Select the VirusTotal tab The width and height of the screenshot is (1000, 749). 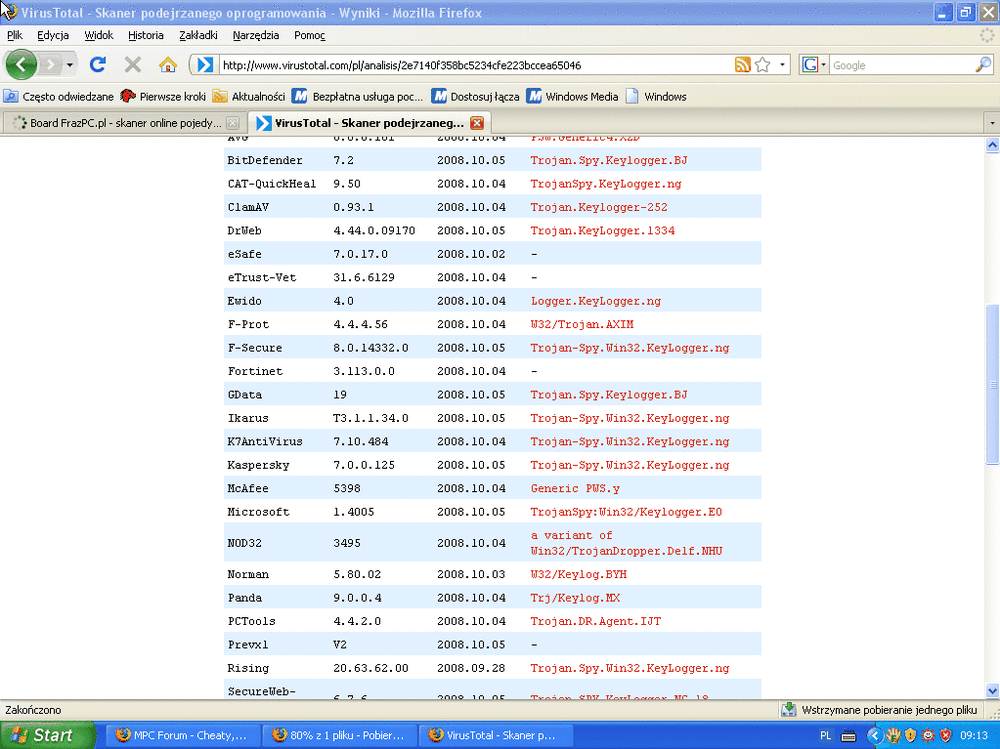coord(369,122)
